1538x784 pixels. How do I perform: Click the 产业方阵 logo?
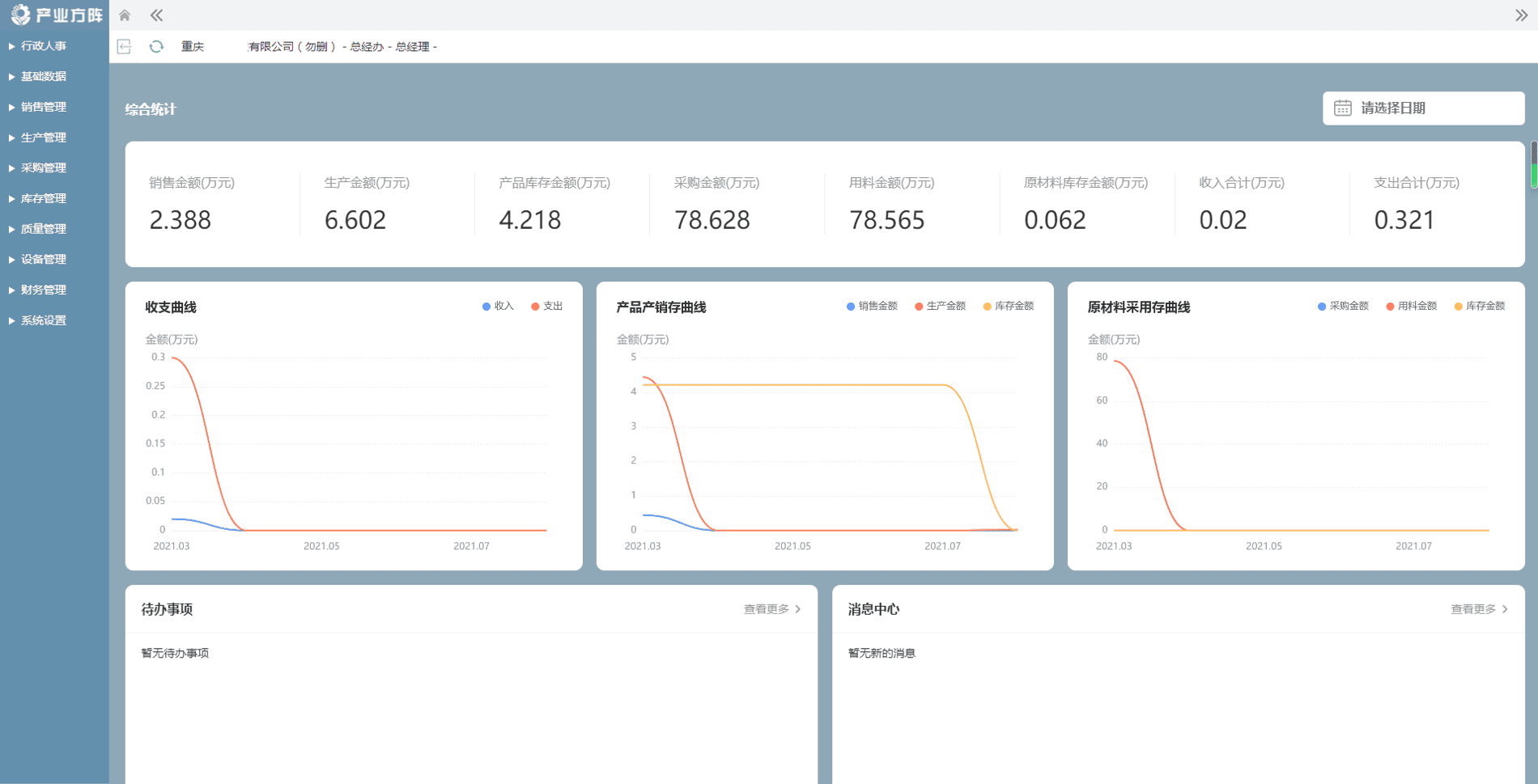click(x=55, y=15)
